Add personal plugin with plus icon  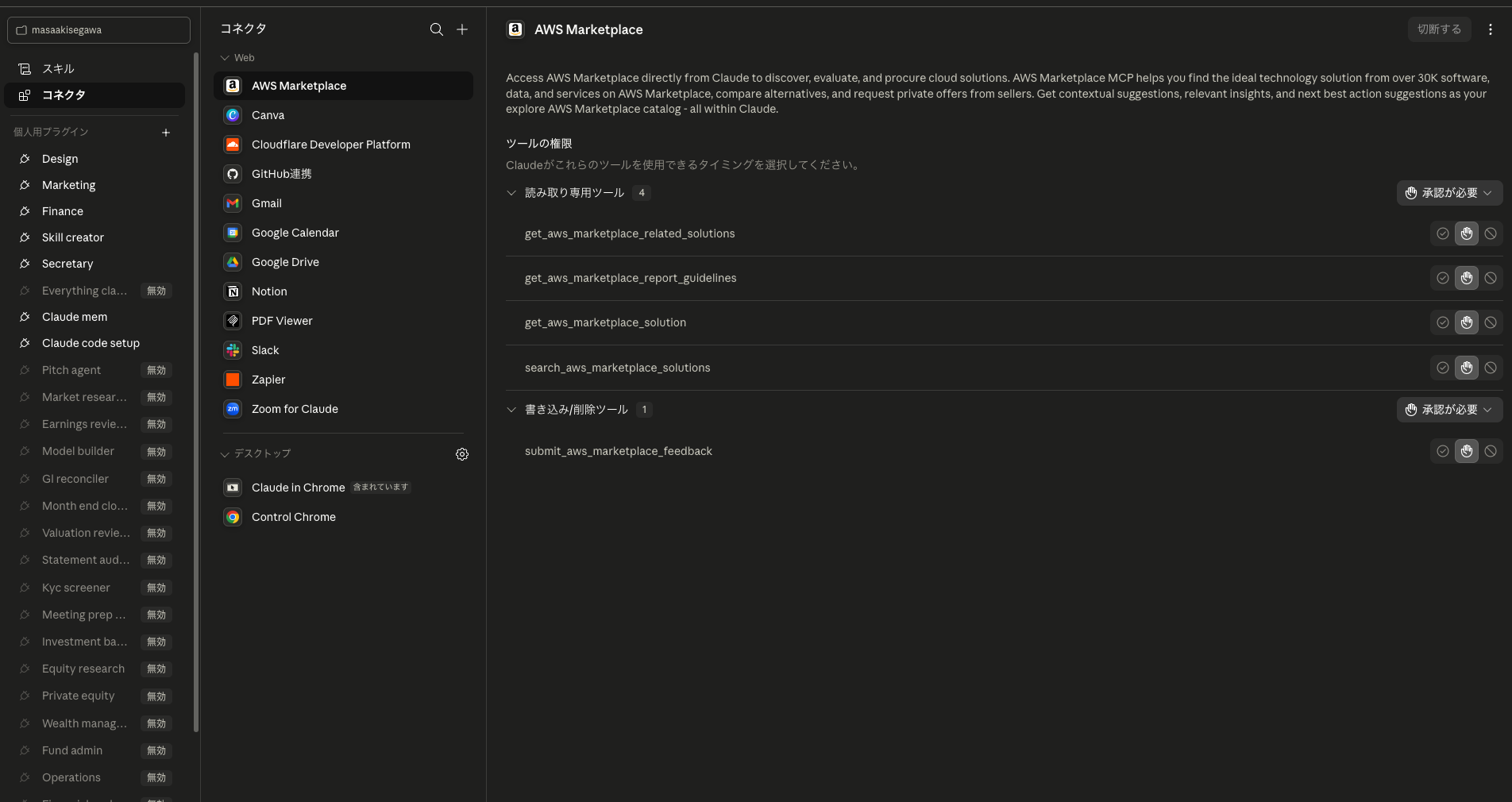click(166, 133)
